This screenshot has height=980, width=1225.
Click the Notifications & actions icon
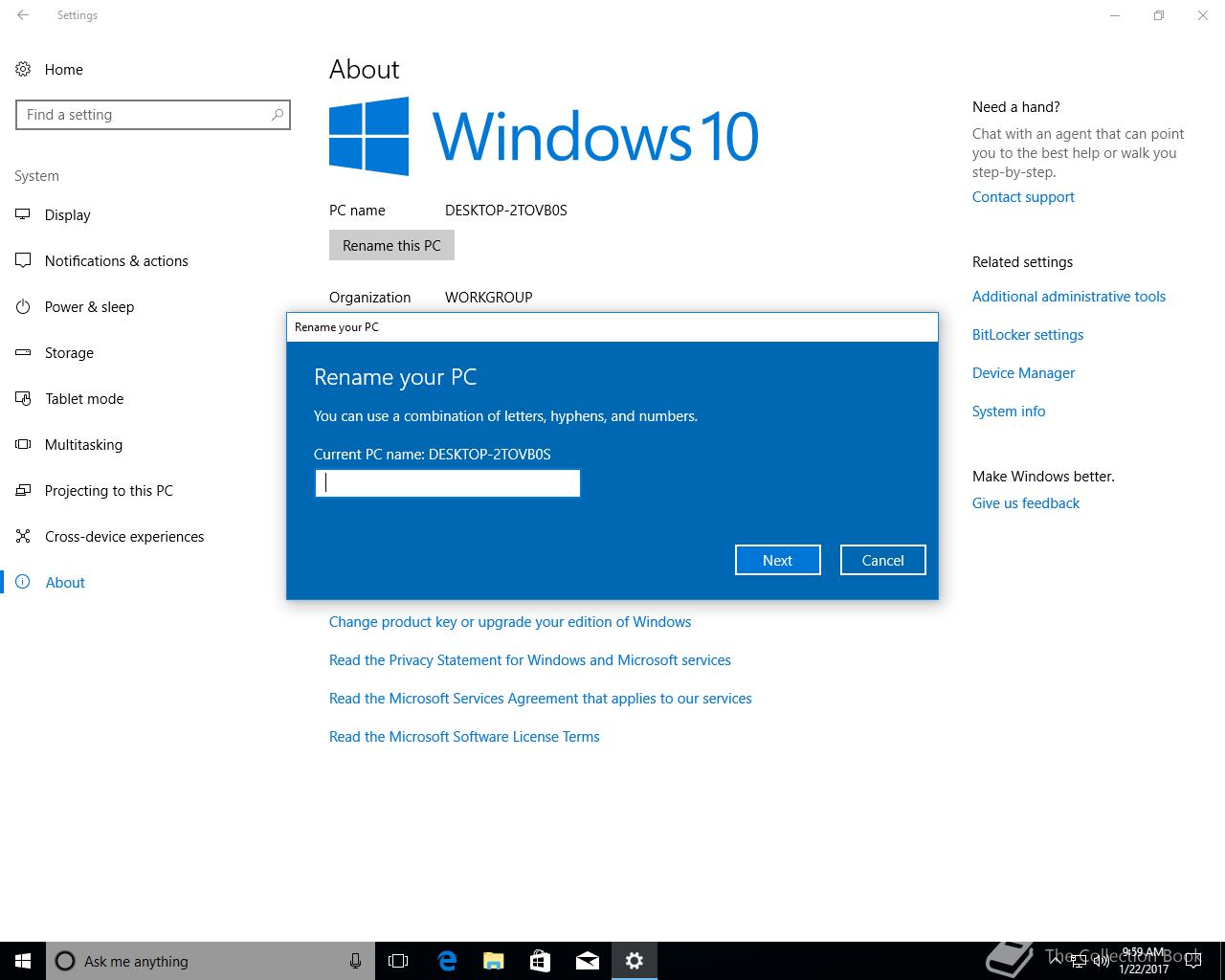coord(23,260)
